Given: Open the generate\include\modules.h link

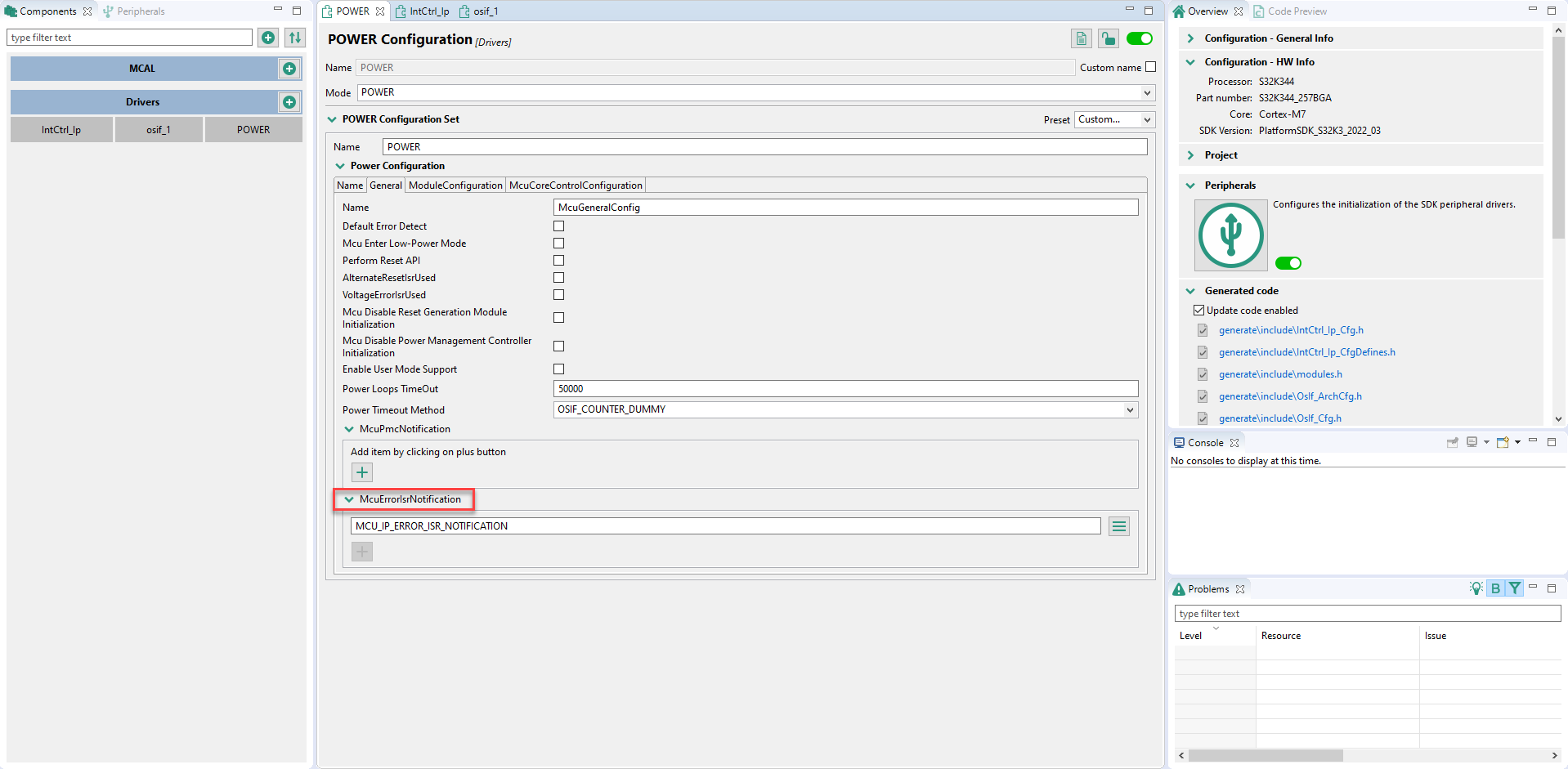Looking at the screenshot, I should coord(1280,373).
